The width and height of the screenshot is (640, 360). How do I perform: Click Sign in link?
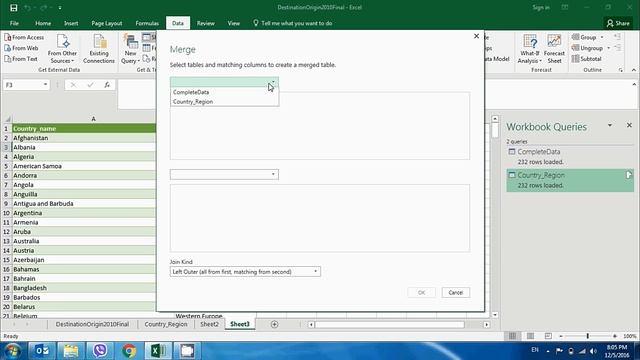(541, 7)
